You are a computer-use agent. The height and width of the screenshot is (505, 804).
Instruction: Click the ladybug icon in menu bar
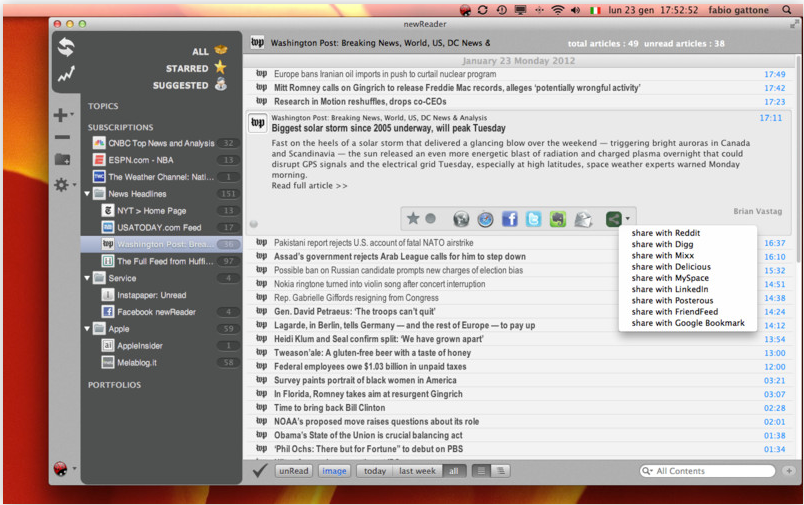(x=465, y=10)
